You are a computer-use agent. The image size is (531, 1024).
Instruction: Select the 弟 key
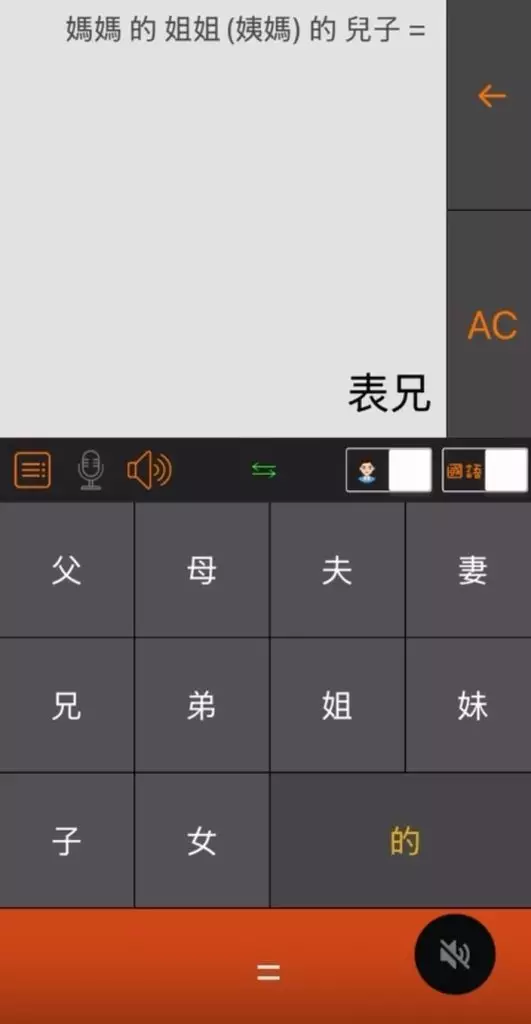(202, 705)
